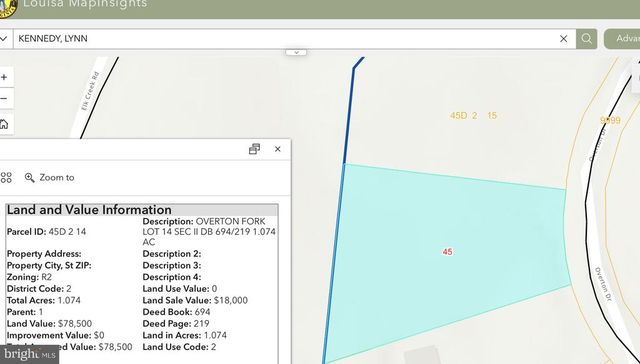Open the Advanced search button
Image resolution: width=640 pixels, height=364 pixels.
622,39
